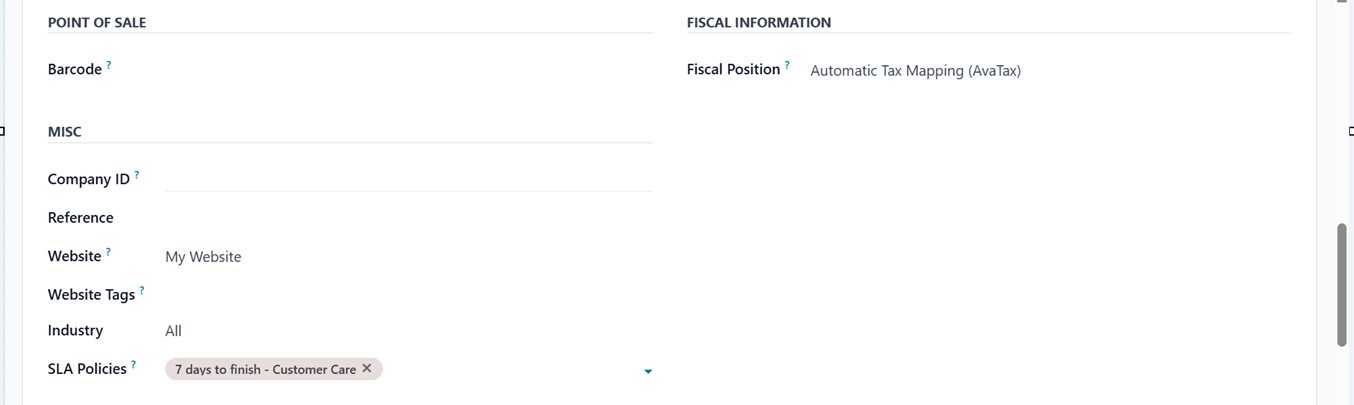Select the 7 days to finish tag
This screenshot has height=405, width=1354.
click(x=265, y=370)
